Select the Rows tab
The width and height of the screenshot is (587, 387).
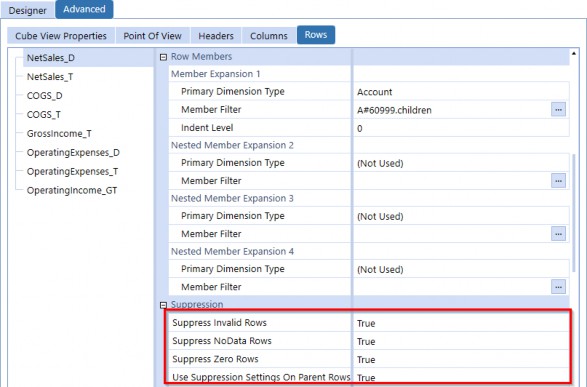point(316,35)
